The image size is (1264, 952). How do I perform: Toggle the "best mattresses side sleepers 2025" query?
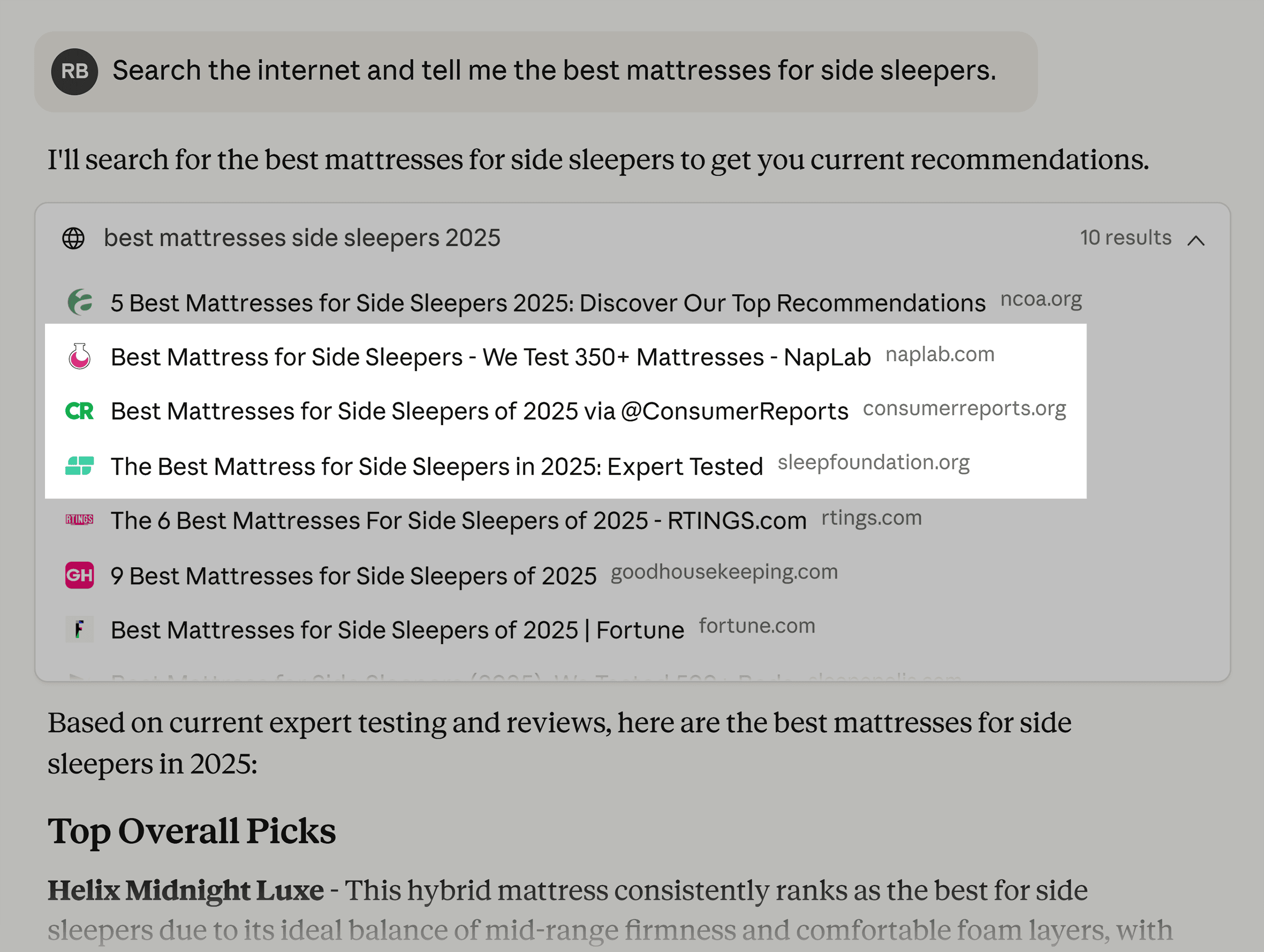click(x=302, y=238)
